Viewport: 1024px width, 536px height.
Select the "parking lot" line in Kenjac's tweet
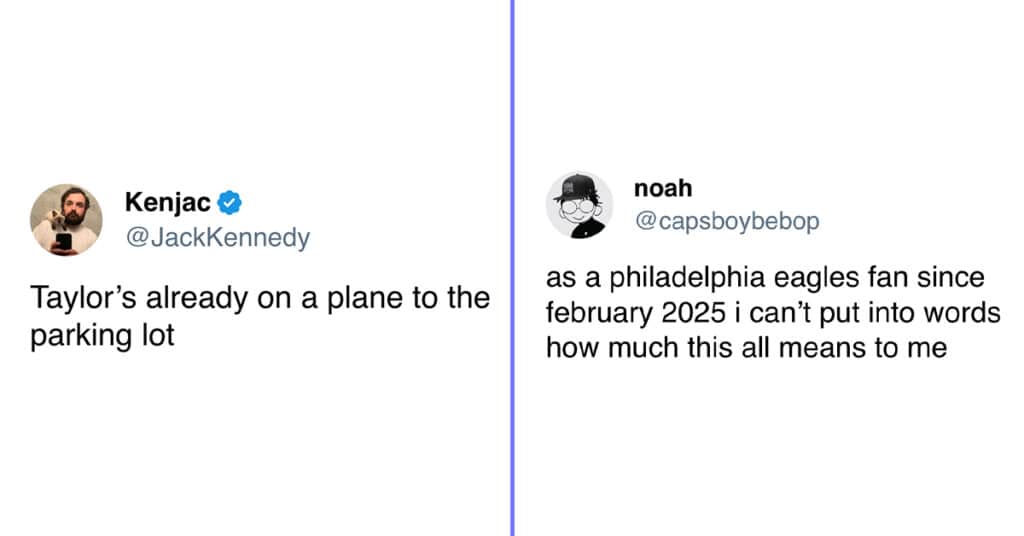tap(103, 336)
